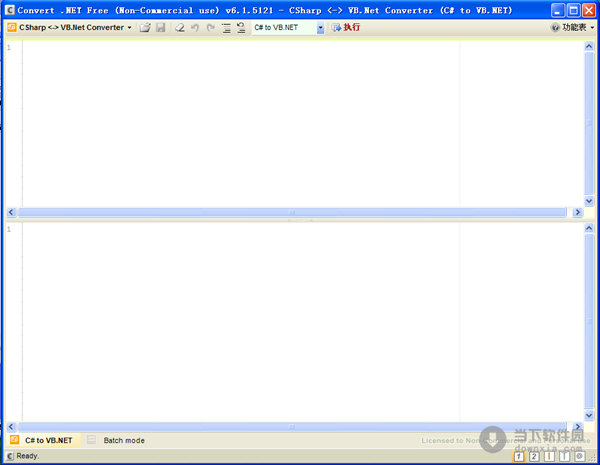
Task: Click the help icon beside 功能表
Action: pos(555,28)
